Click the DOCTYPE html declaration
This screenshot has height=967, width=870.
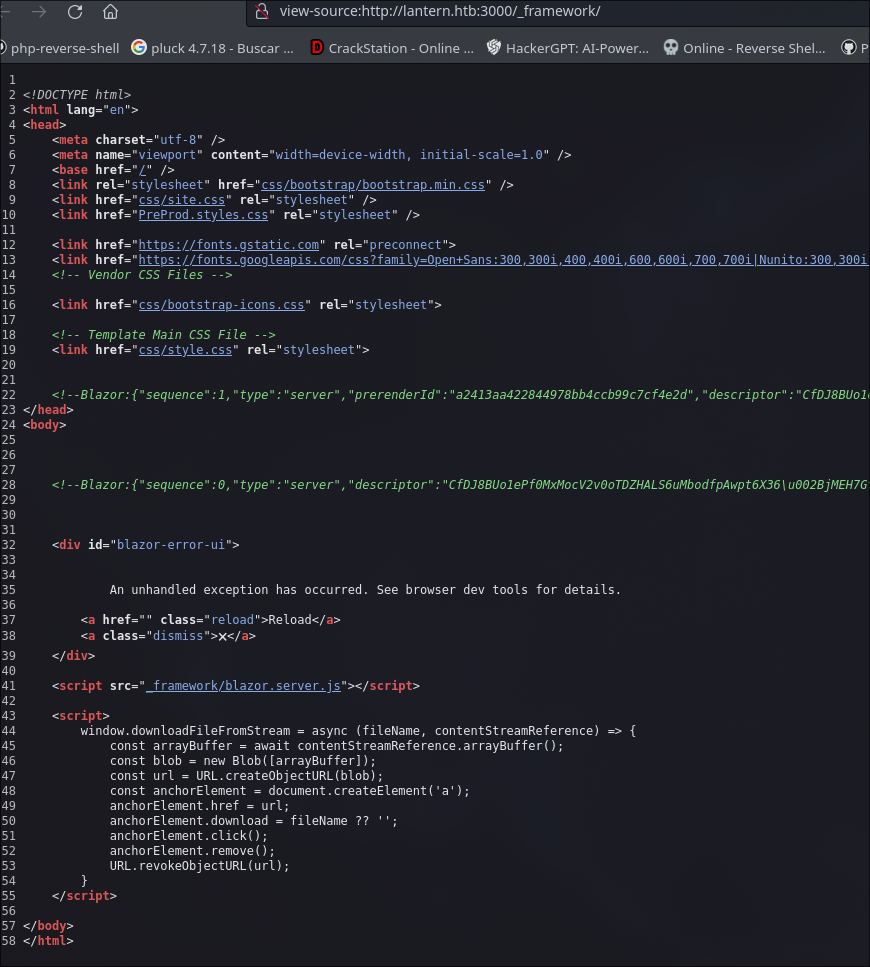pos(77,94)
